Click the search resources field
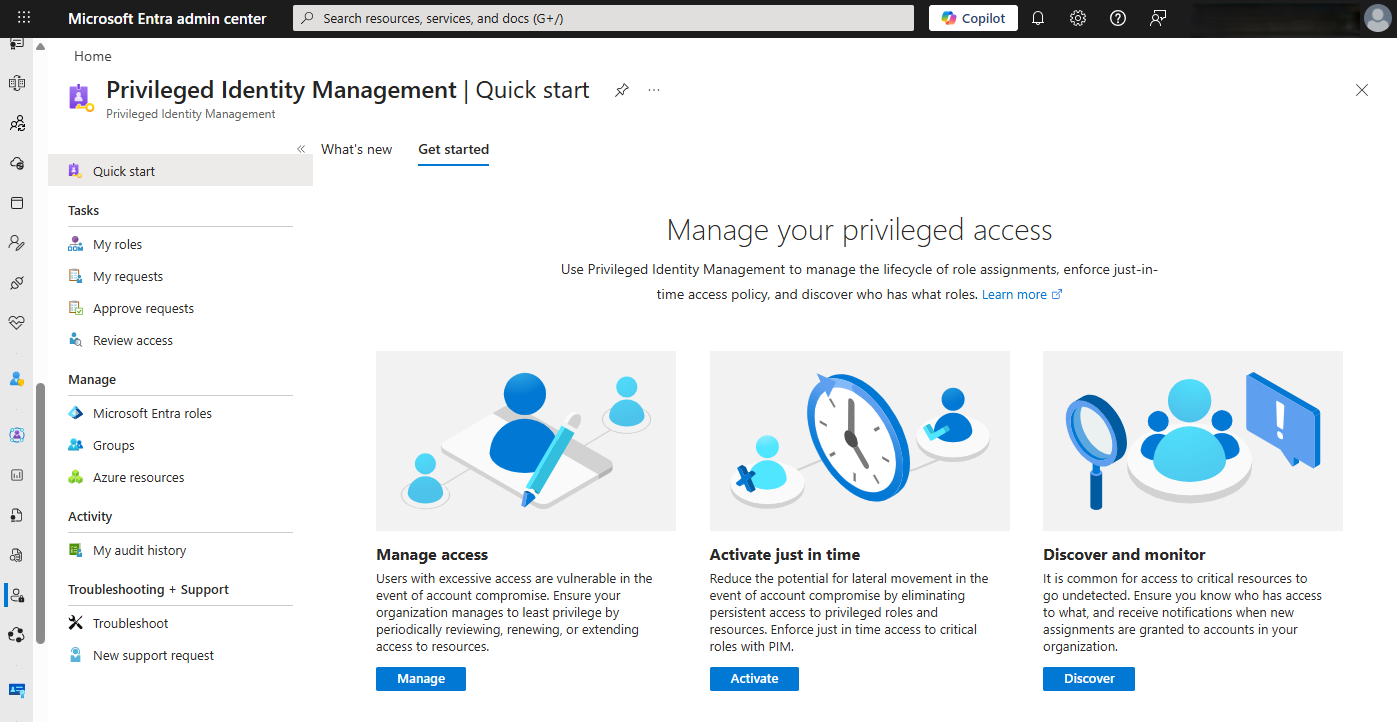Image resolution: width=1397 pixels, height=722 pixels. [602, 17]
